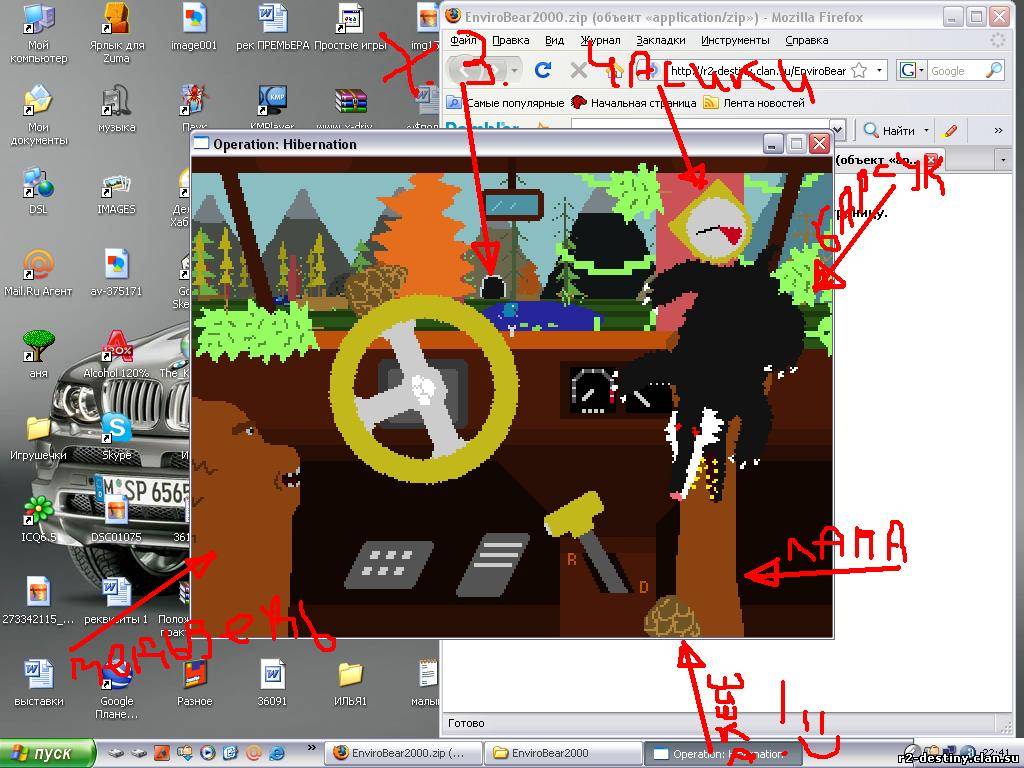Launch Skype from the desktop
This screenshot has height=768, width=1024.
(116, 438)
